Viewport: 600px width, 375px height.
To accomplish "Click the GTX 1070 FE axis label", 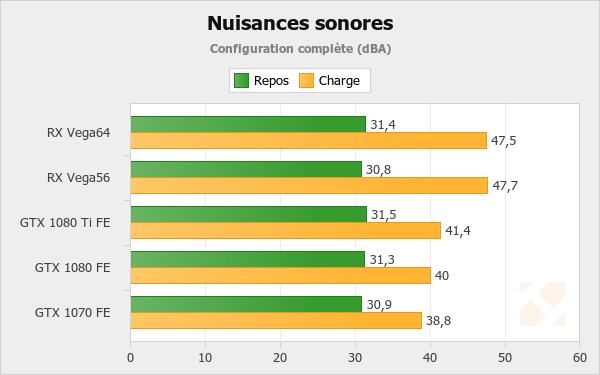I will click(x=73, y=313).
